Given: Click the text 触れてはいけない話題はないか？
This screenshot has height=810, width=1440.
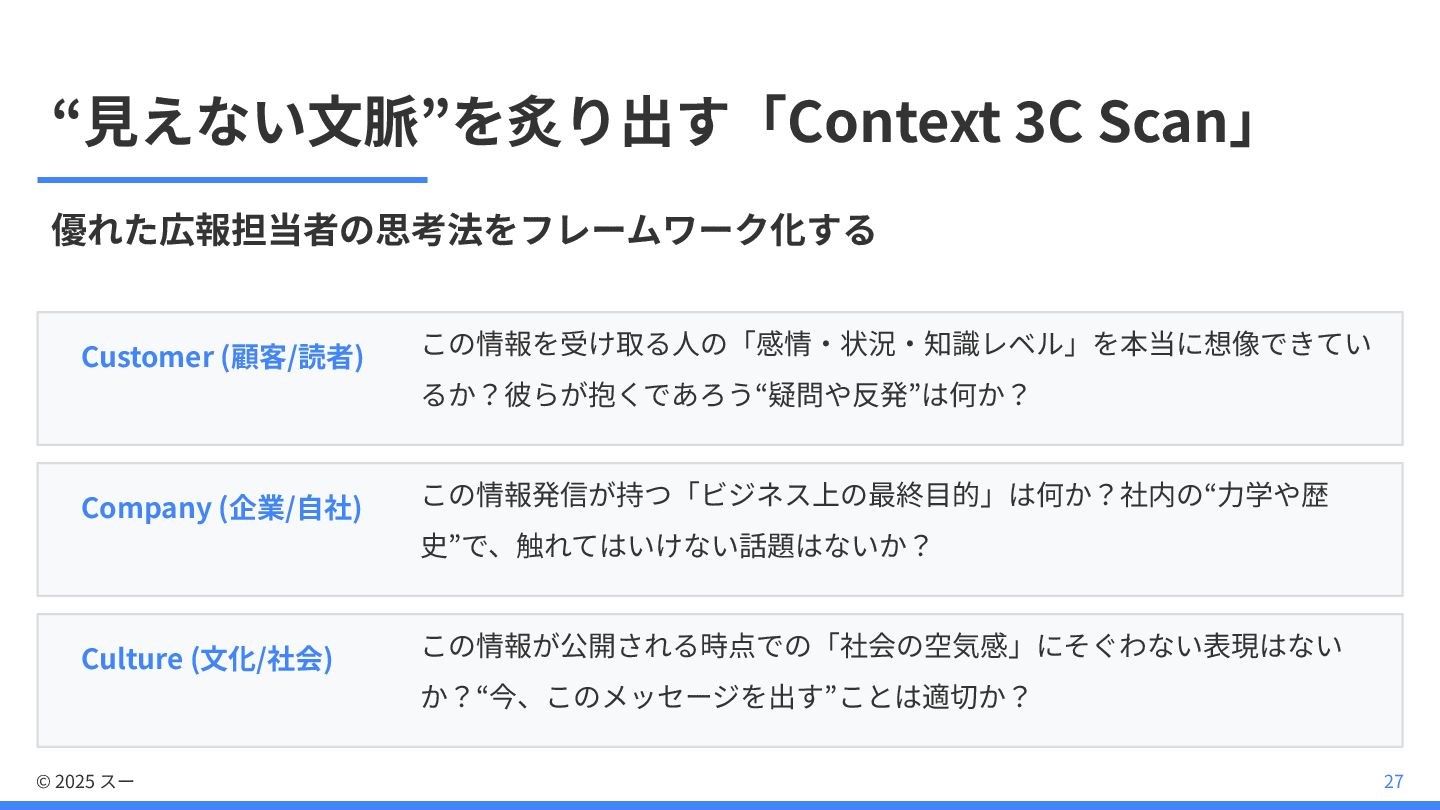Looking at the screenshot, I should coord(724,546).
